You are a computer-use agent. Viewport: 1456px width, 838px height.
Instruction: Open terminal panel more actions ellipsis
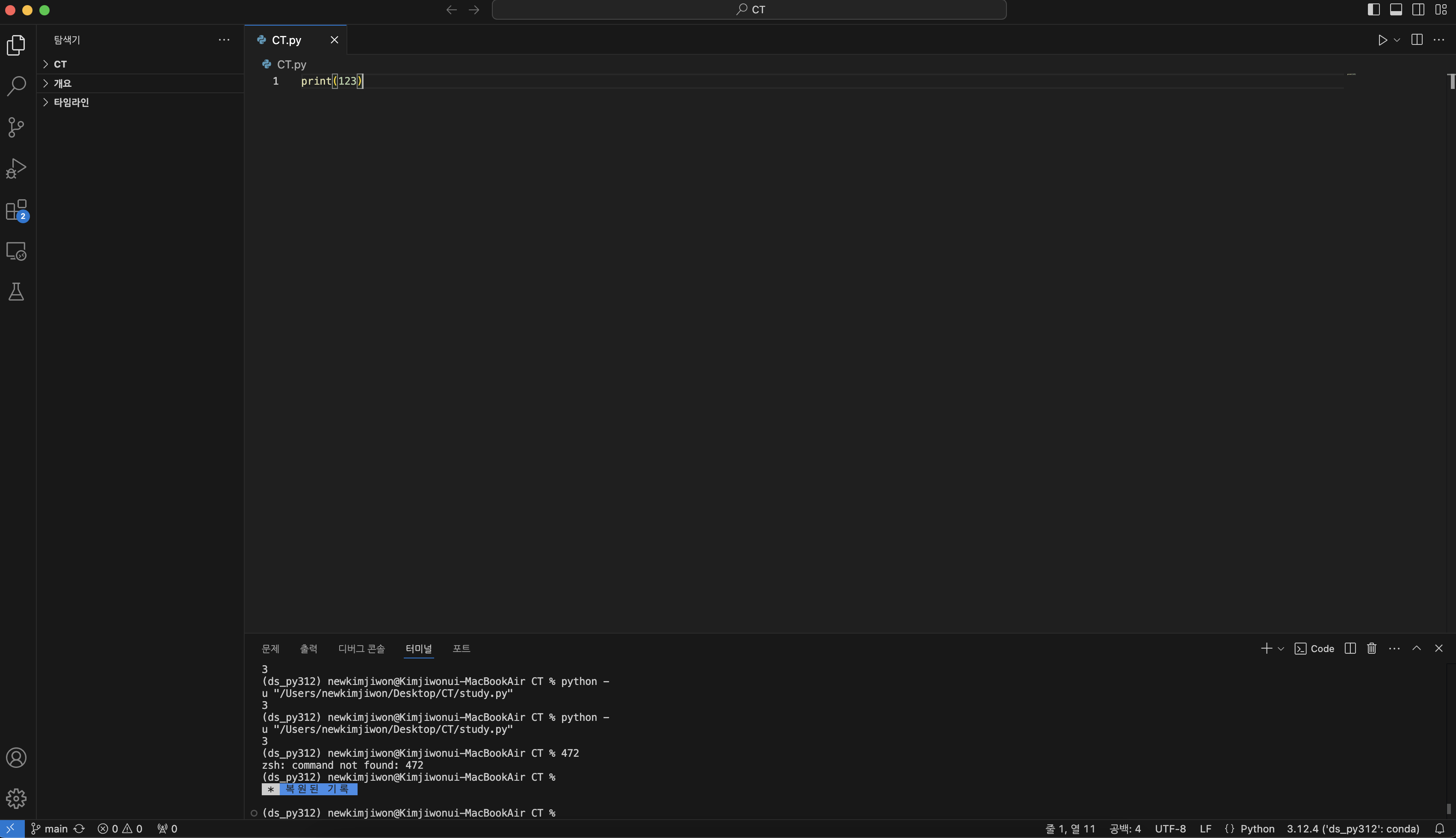pos(1394,649)
